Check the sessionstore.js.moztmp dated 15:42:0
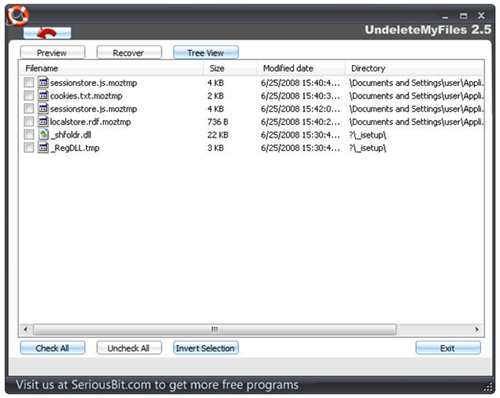500x398 pixels. point(29,109)
